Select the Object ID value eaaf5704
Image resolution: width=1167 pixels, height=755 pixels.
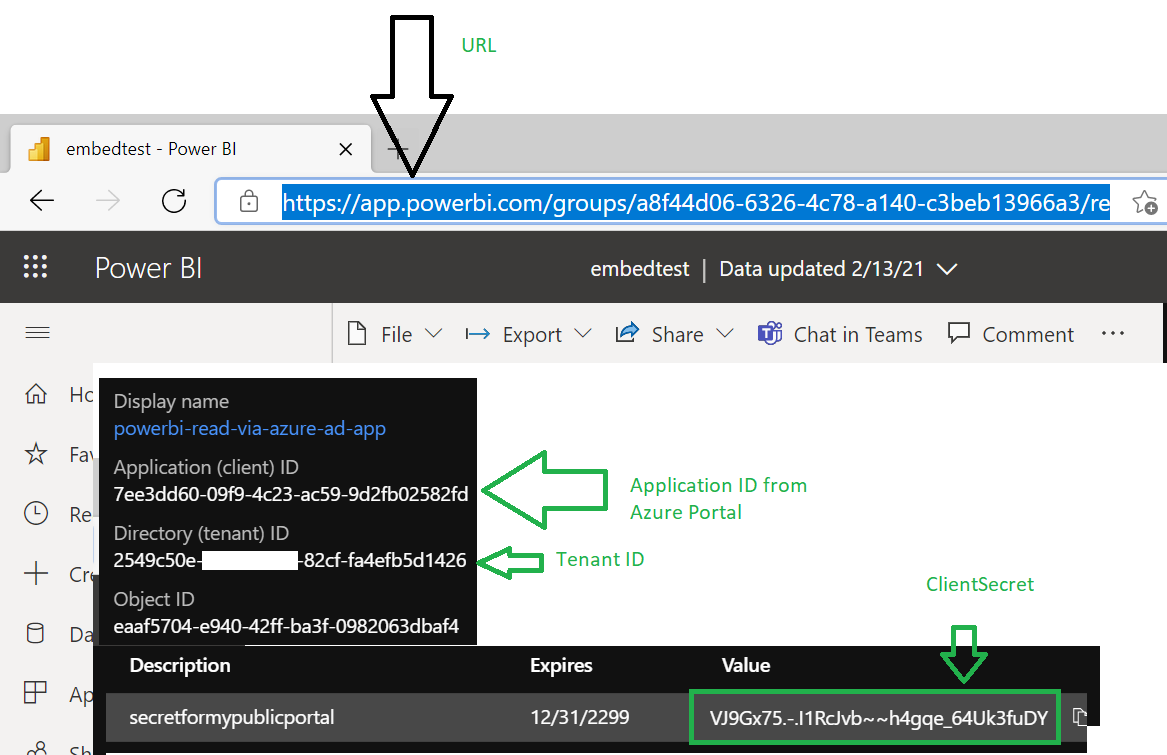pyautogui.click(x=286, y=626)
